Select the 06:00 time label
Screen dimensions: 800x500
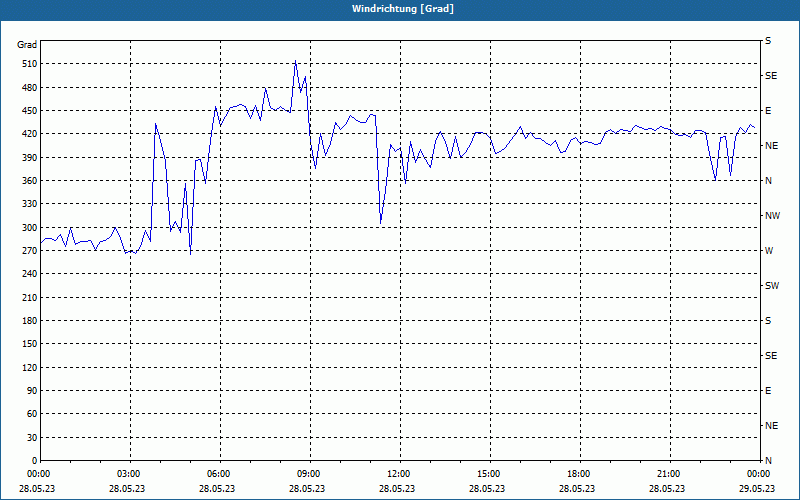[219, 474]
